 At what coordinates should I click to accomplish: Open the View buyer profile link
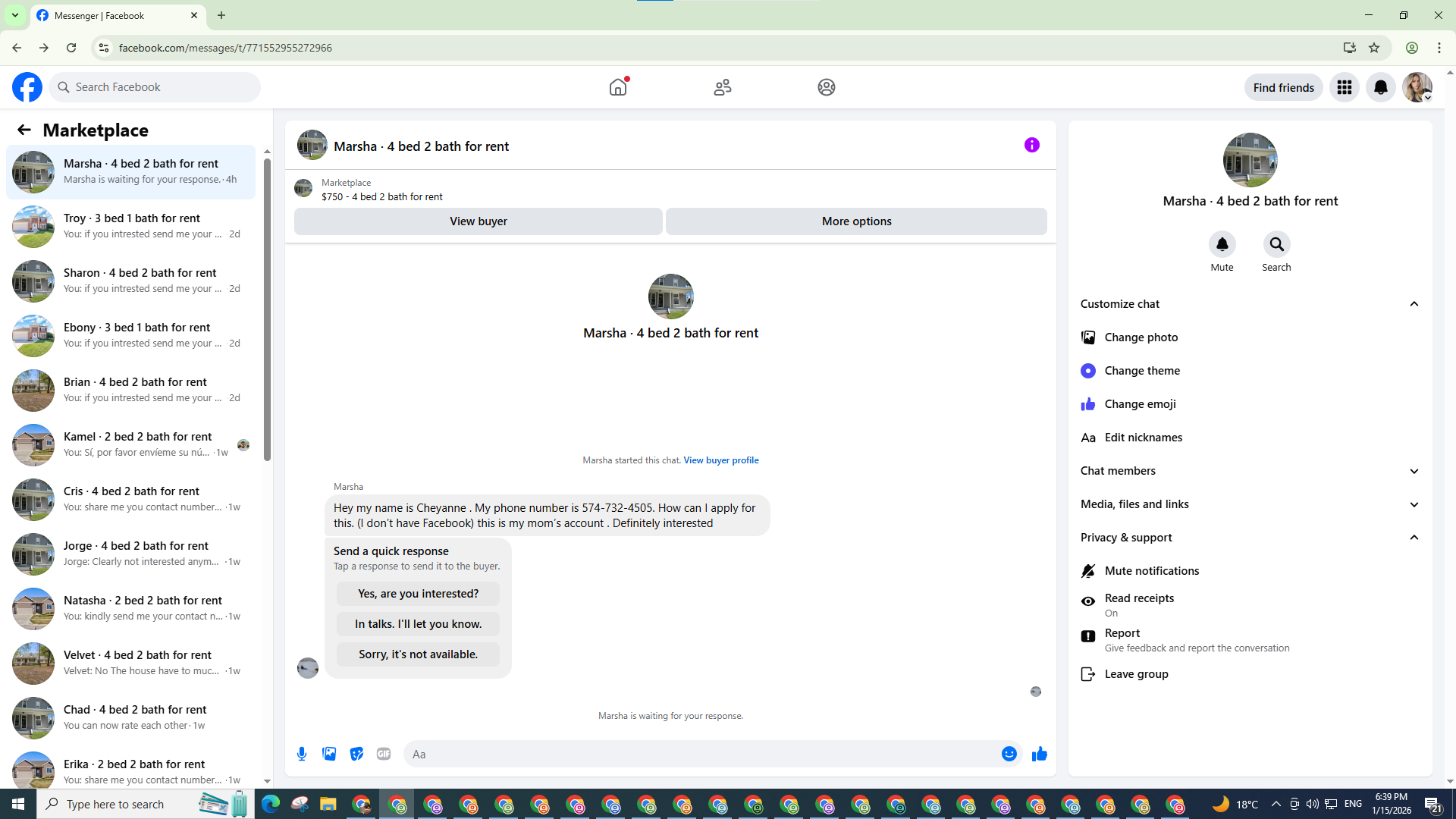tap(720, 460)
